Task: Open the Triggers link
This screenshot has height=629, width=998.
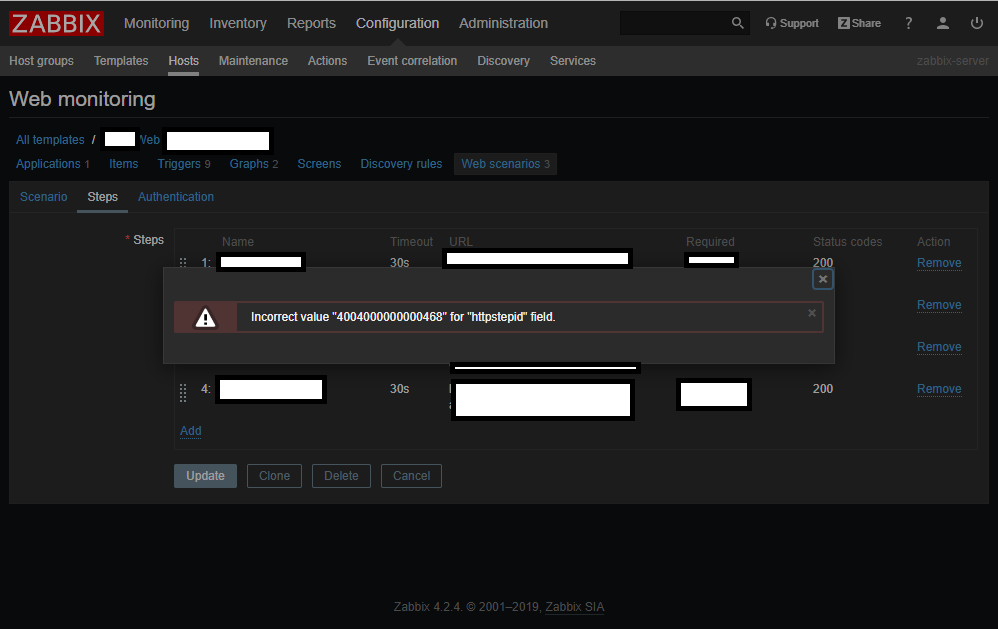Action: coord(179,164)
